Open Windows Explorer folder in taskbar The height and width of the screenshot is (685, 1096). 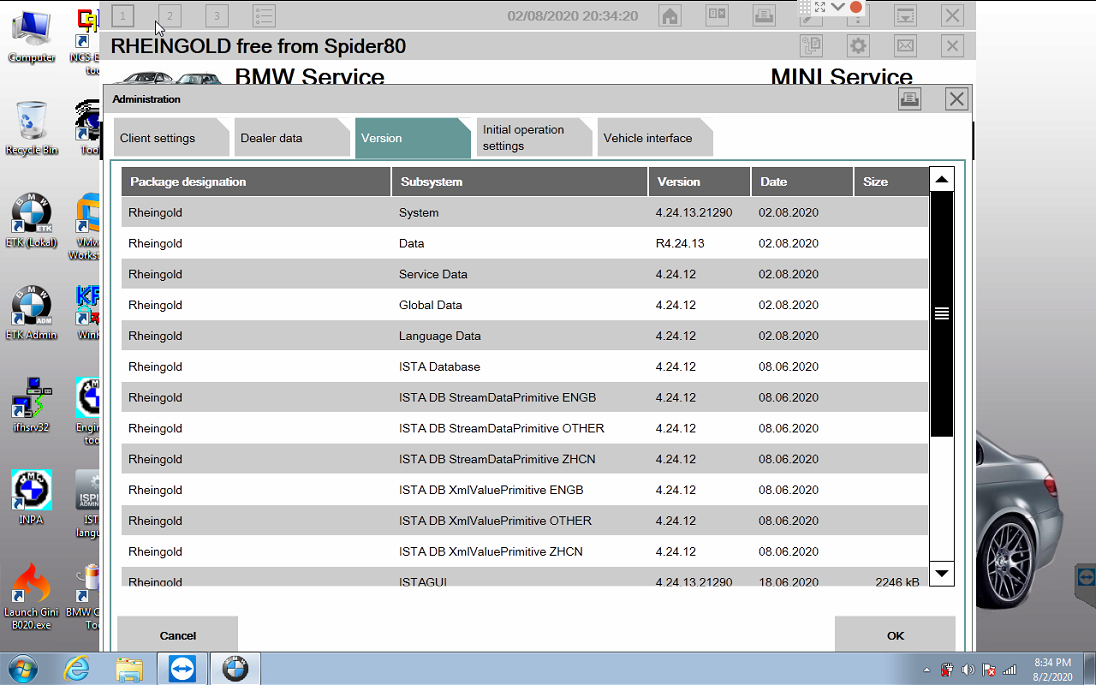129,669
